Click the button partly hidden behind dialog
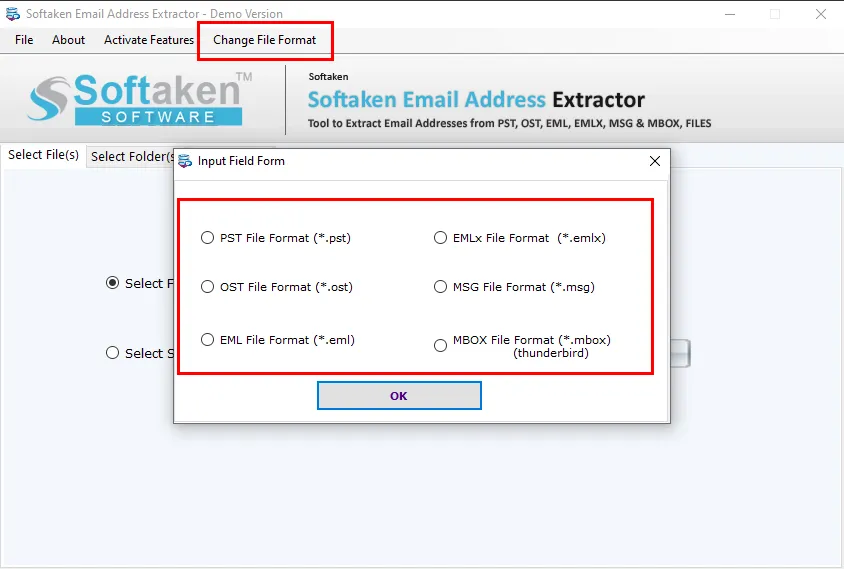This screenshot has width=844, height=569. pos(680,353)
